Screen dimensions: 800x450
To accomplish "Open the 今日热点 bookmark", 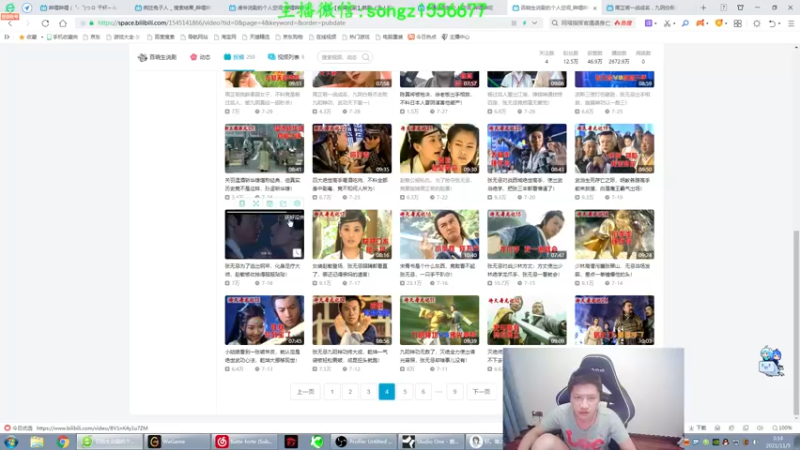I will pos(421,37).
